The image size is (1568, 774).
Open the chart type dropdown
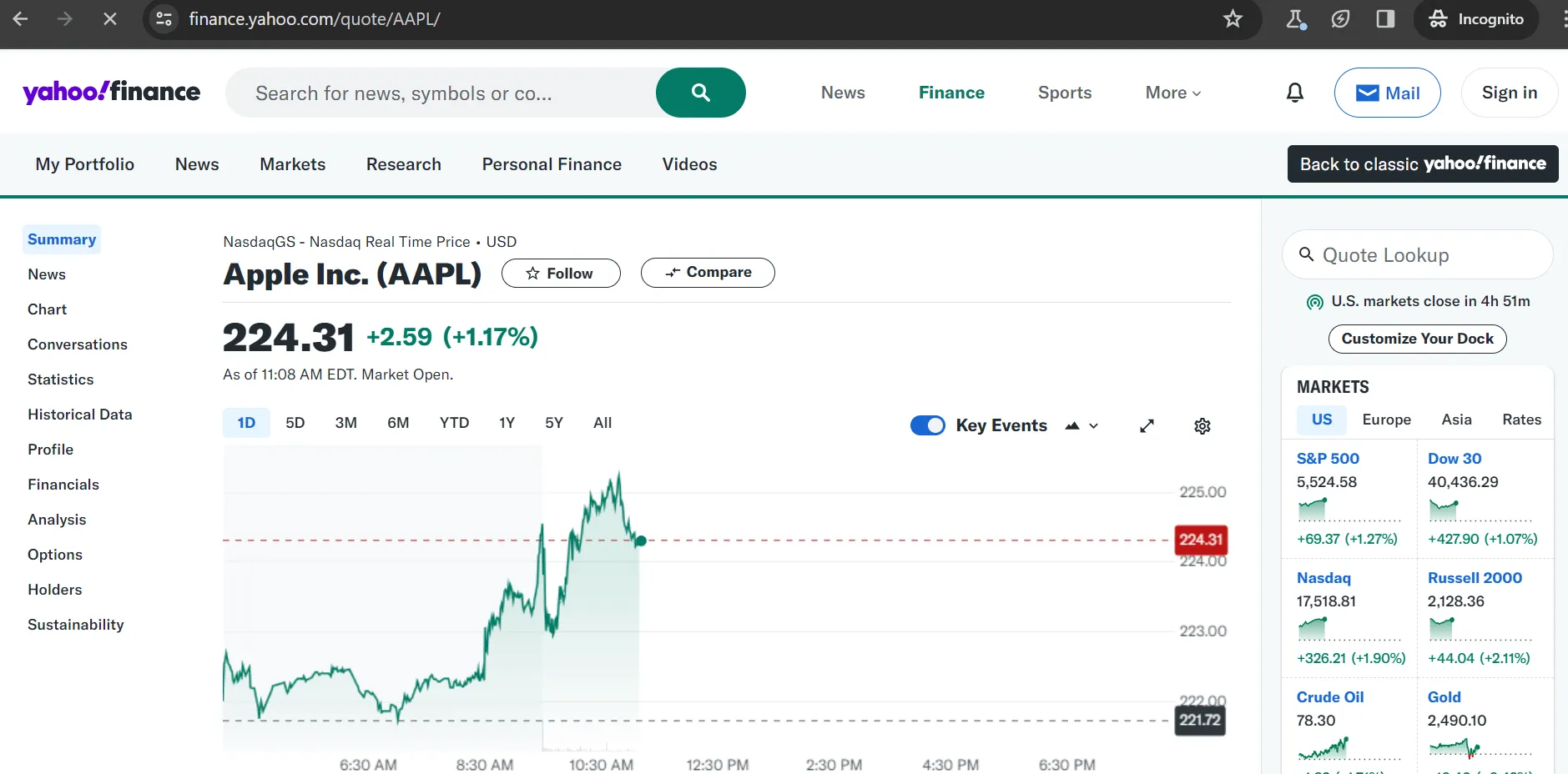[x=1081, y=426]
